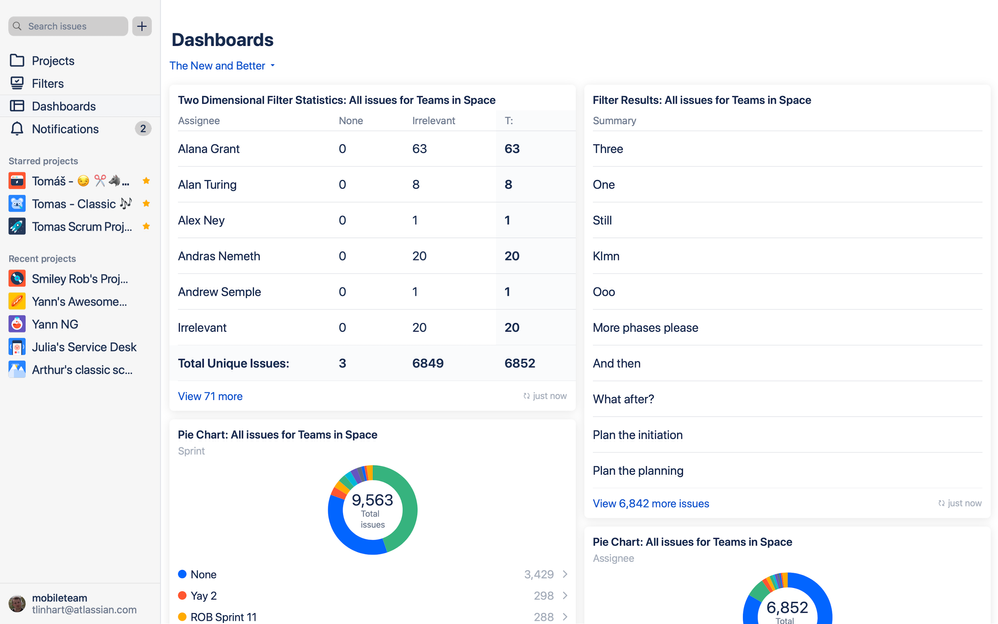This screenshot has height=624, width=998.
Task: Click the notifications count badge 2
Action: (143, 129)
